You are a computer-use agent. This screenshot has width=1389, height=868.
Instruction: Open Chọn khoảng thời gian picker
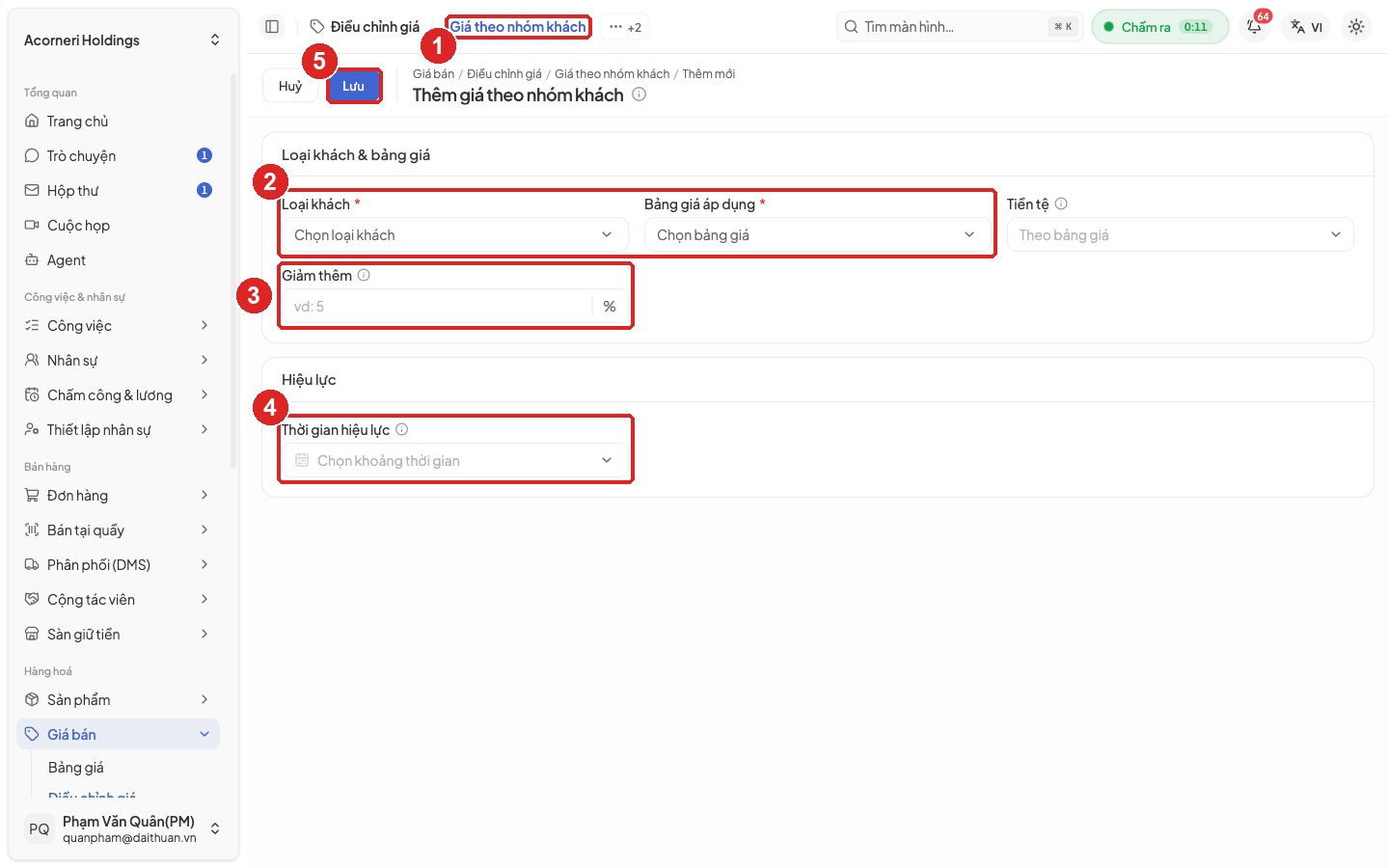coord(454,460)
